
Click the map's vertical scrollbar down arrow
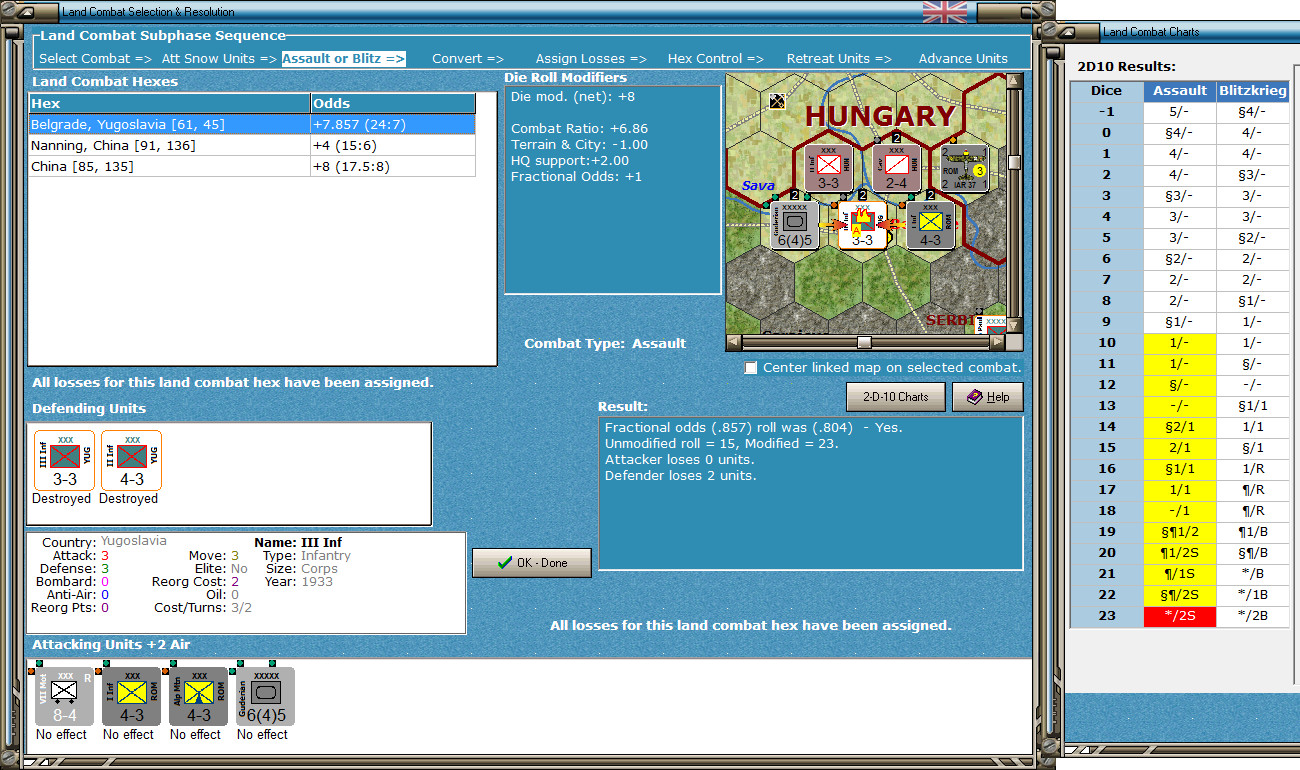(x=1015, y=325)
